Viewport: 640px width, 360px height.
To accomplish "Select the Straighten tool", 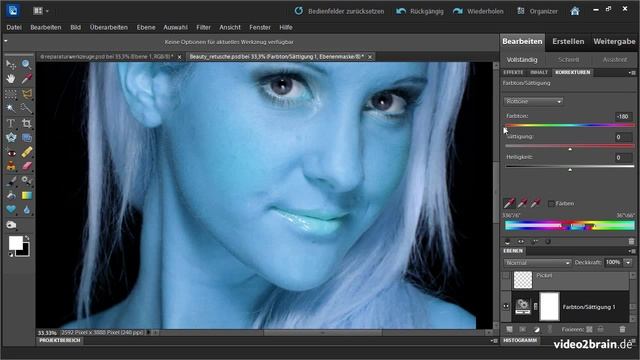I will [x=27, y=138].
